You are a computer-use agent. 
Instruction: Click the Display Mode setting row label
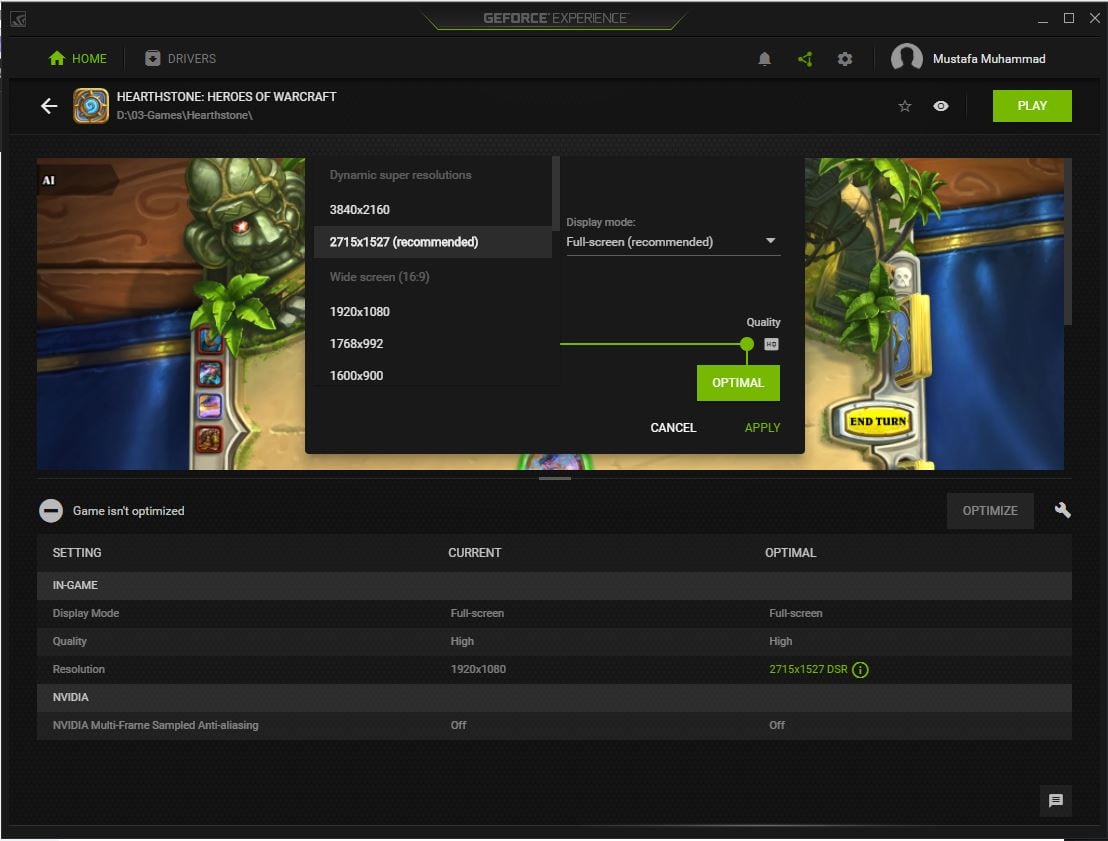coord(86,613)
